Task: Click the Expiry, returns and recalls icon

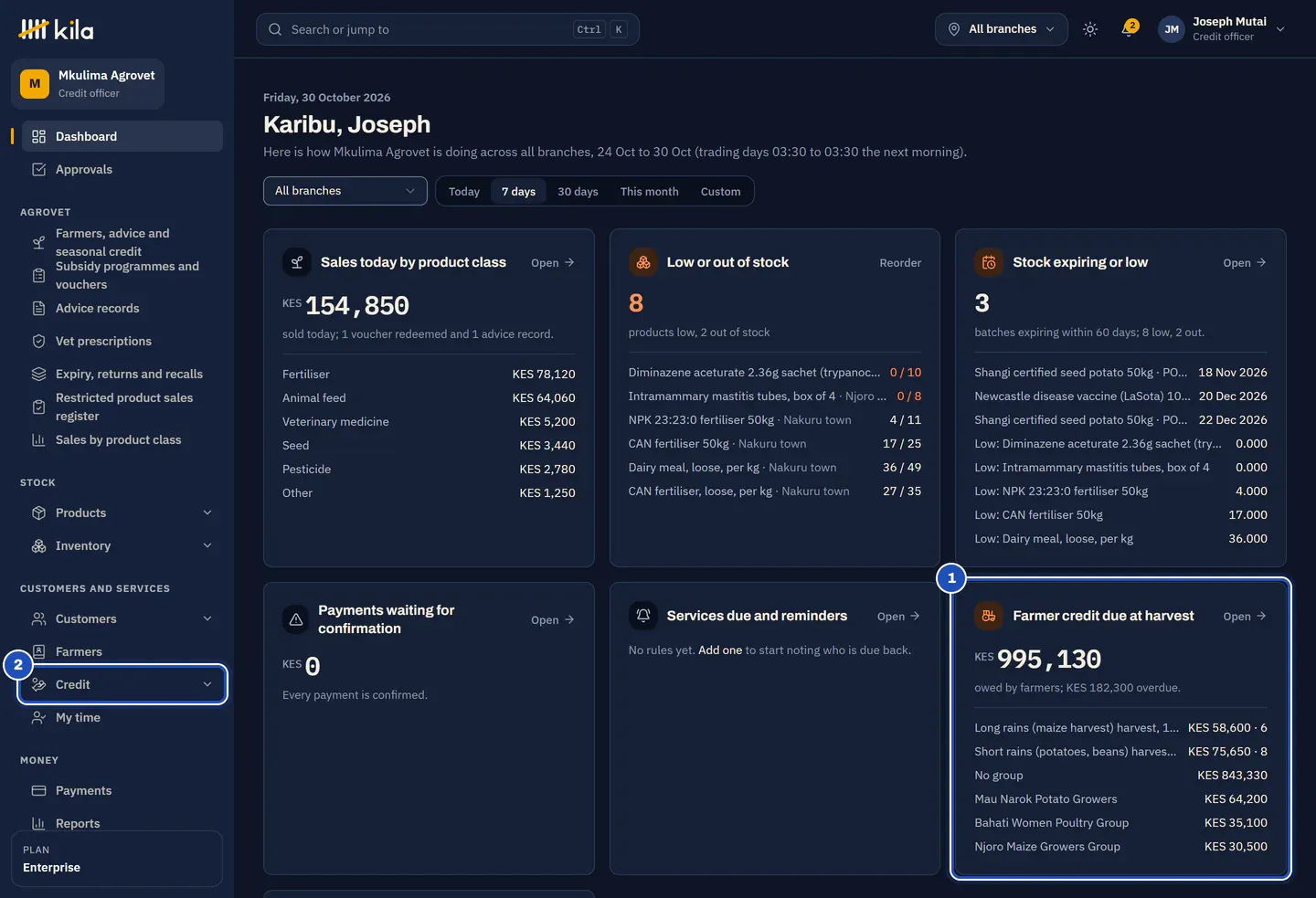Action: [38, 374]
